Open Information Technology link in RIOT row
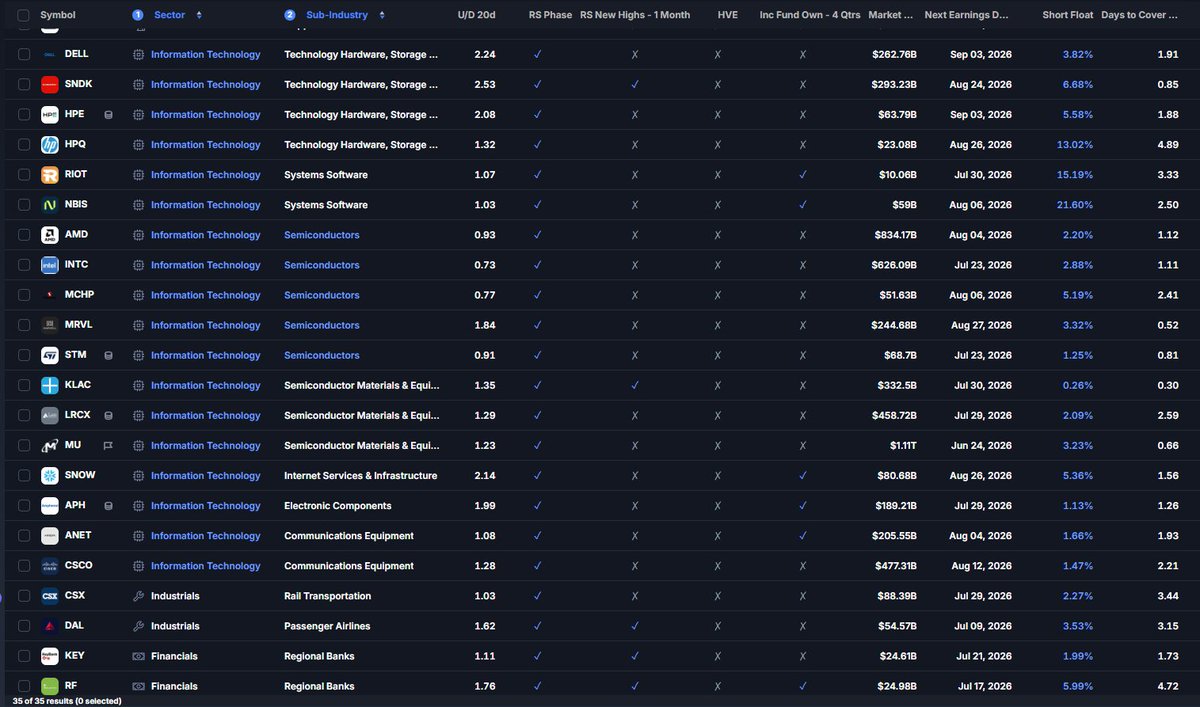The image size is (1200, 707). click(x=205, y=175)
